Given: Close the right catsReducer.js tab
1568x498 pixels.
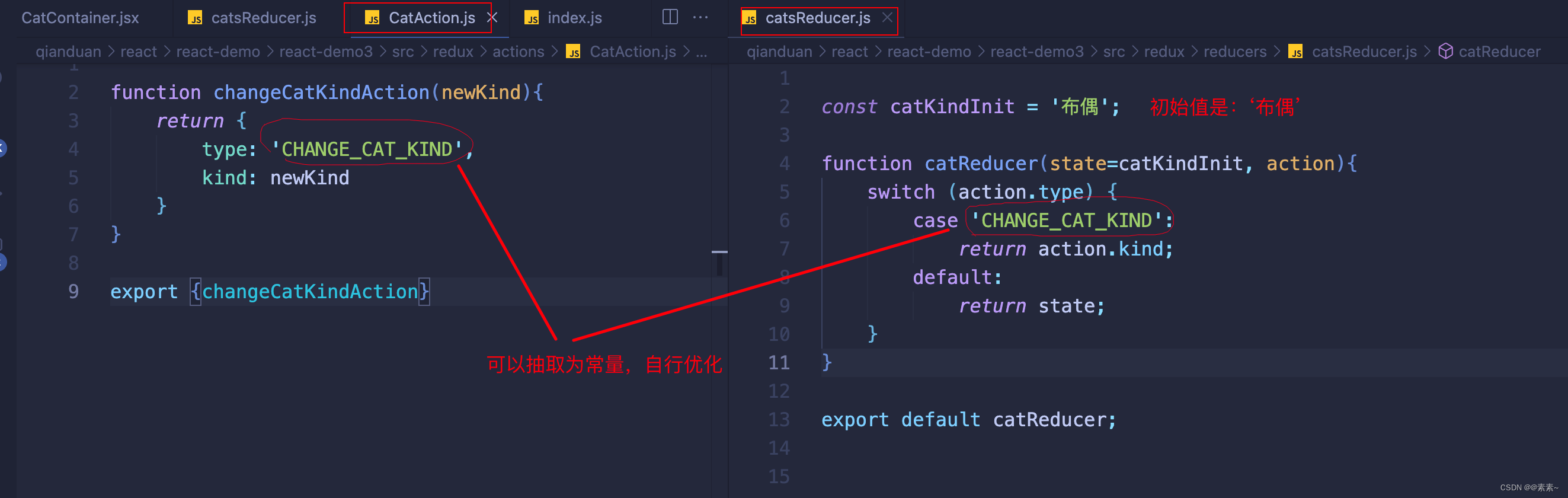Looking at the screenshot, I should (887, 18).
